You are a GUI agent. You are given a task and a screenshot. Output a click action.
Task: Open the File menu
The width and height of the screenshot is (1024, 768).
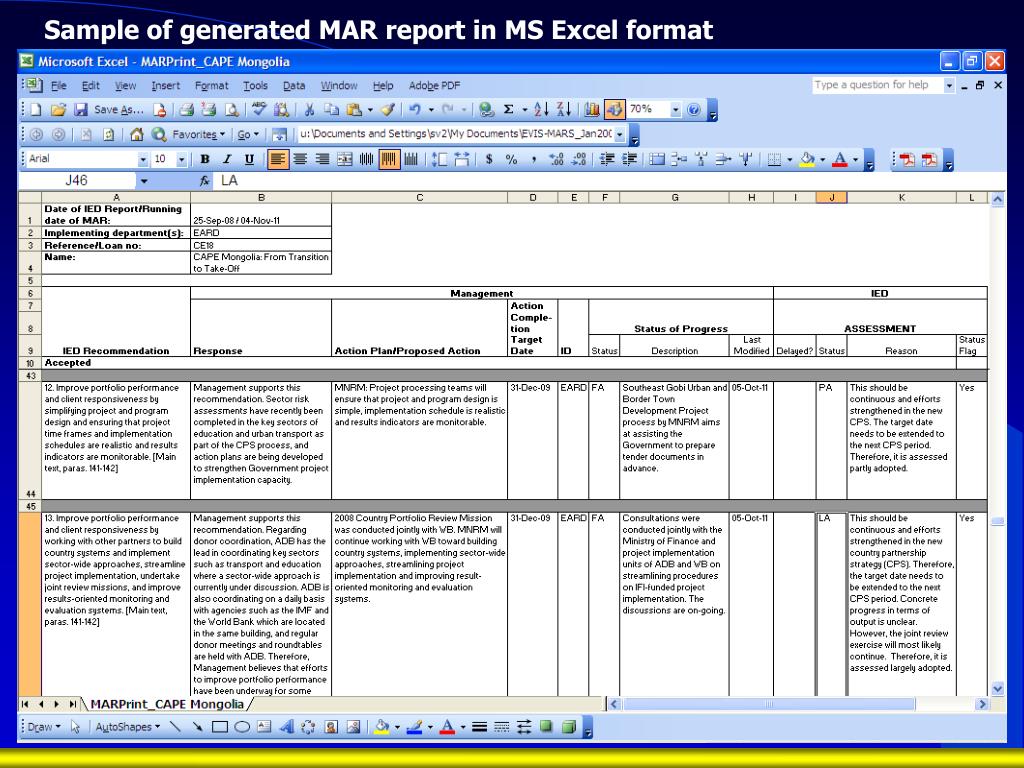pyautogui.click(x=59, y=86)
